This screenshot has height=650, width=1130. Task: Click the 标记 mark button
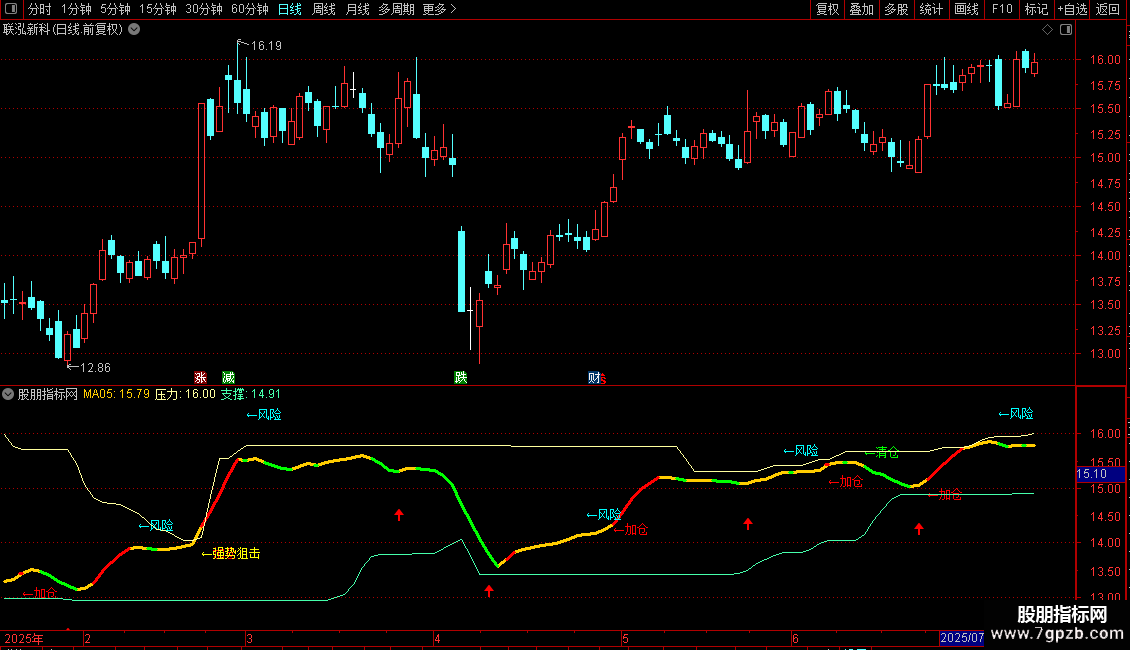1036,9
